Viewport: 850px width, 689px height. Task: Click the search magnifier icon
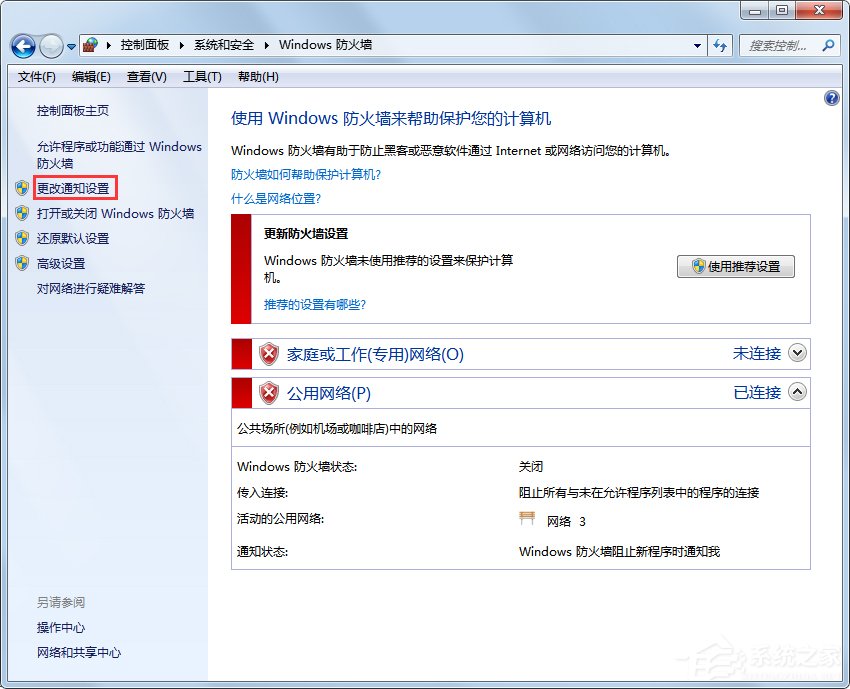tap(831, 45)
